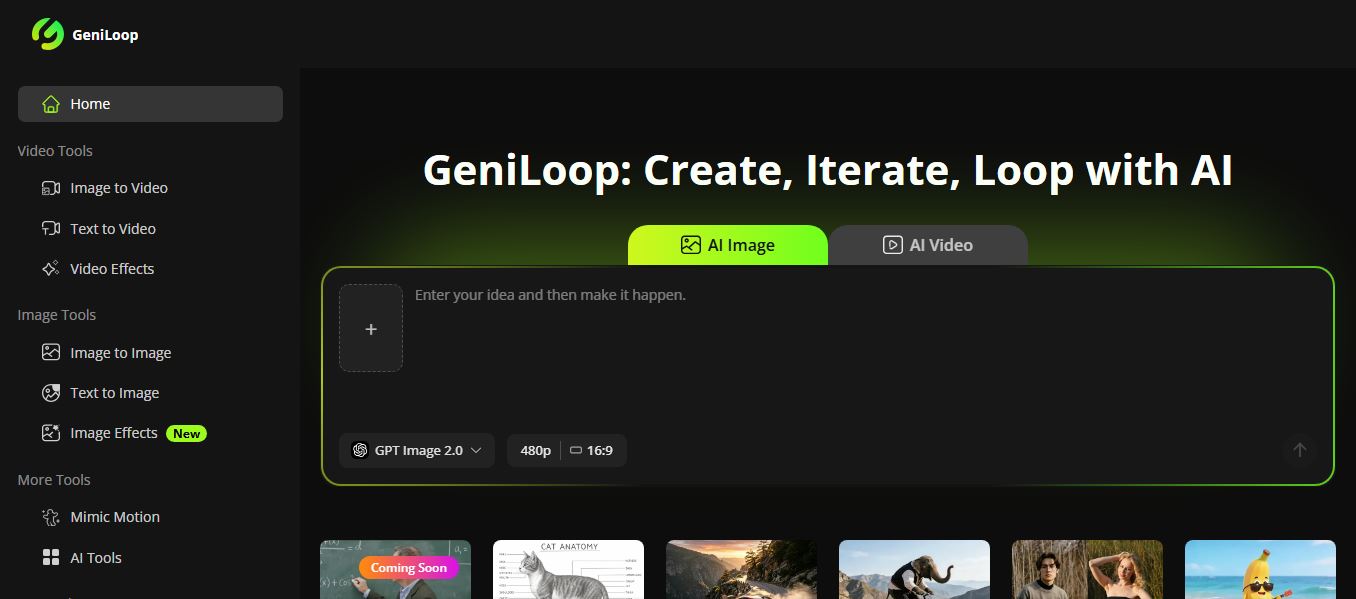1356x599 pixels.
Task: Open the banana character beach thumbnail
Action: point(1260,569)
